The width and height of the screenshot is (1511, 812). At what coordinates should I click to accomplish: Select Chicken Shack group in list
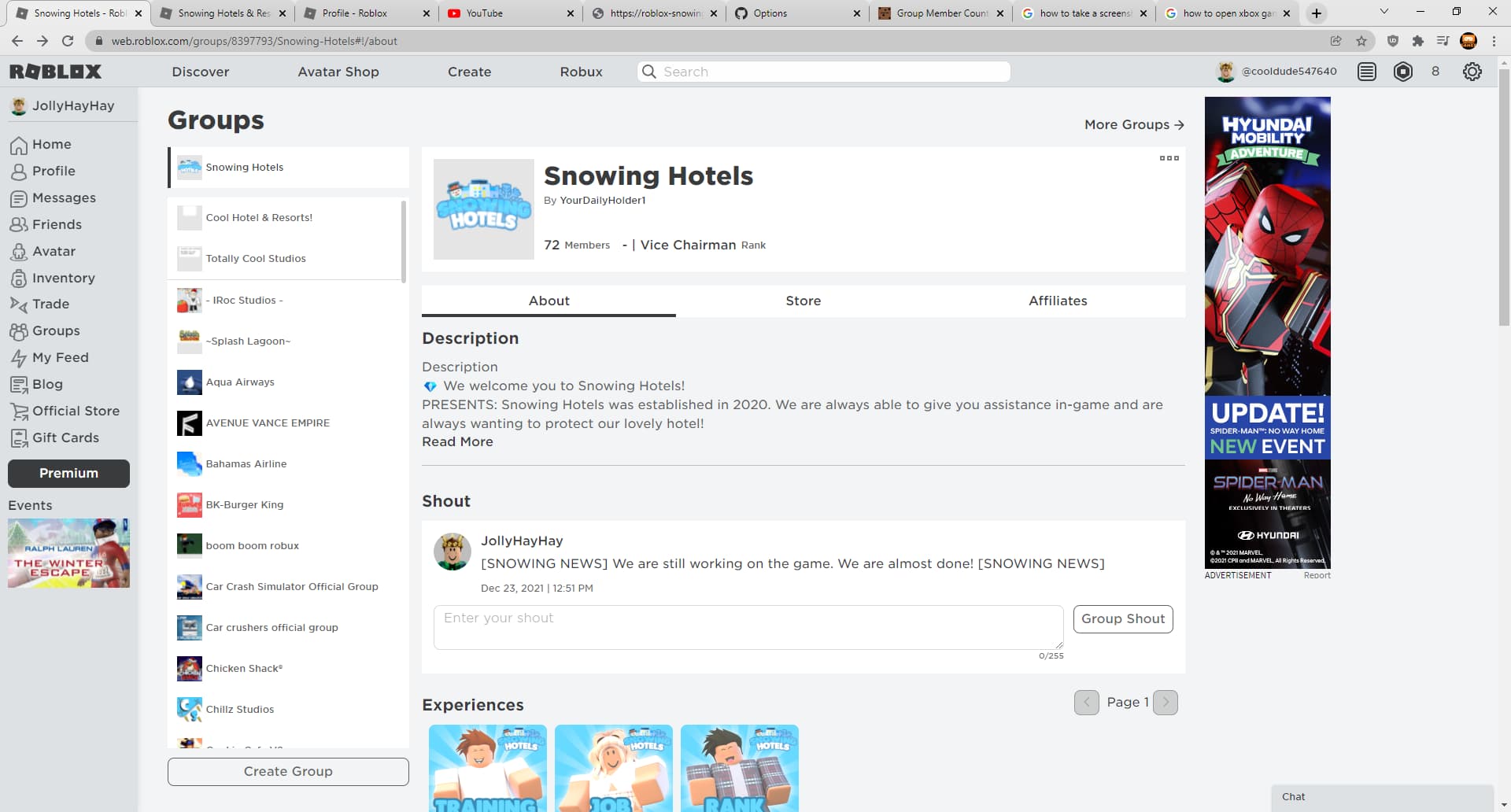pyautogui.click(x=288, y=669)
